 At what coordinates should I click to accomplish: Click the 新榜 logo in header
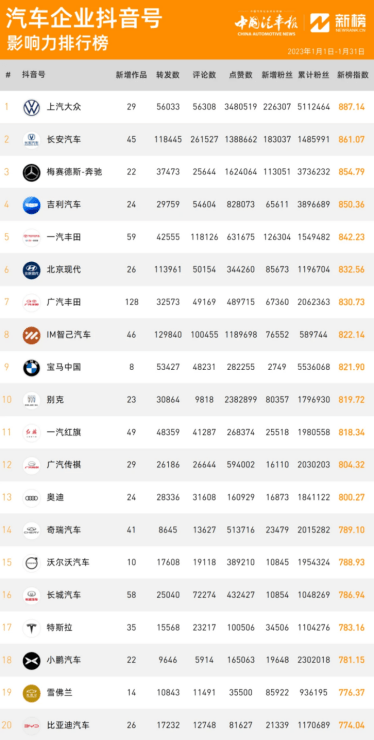tap(342, 23)
